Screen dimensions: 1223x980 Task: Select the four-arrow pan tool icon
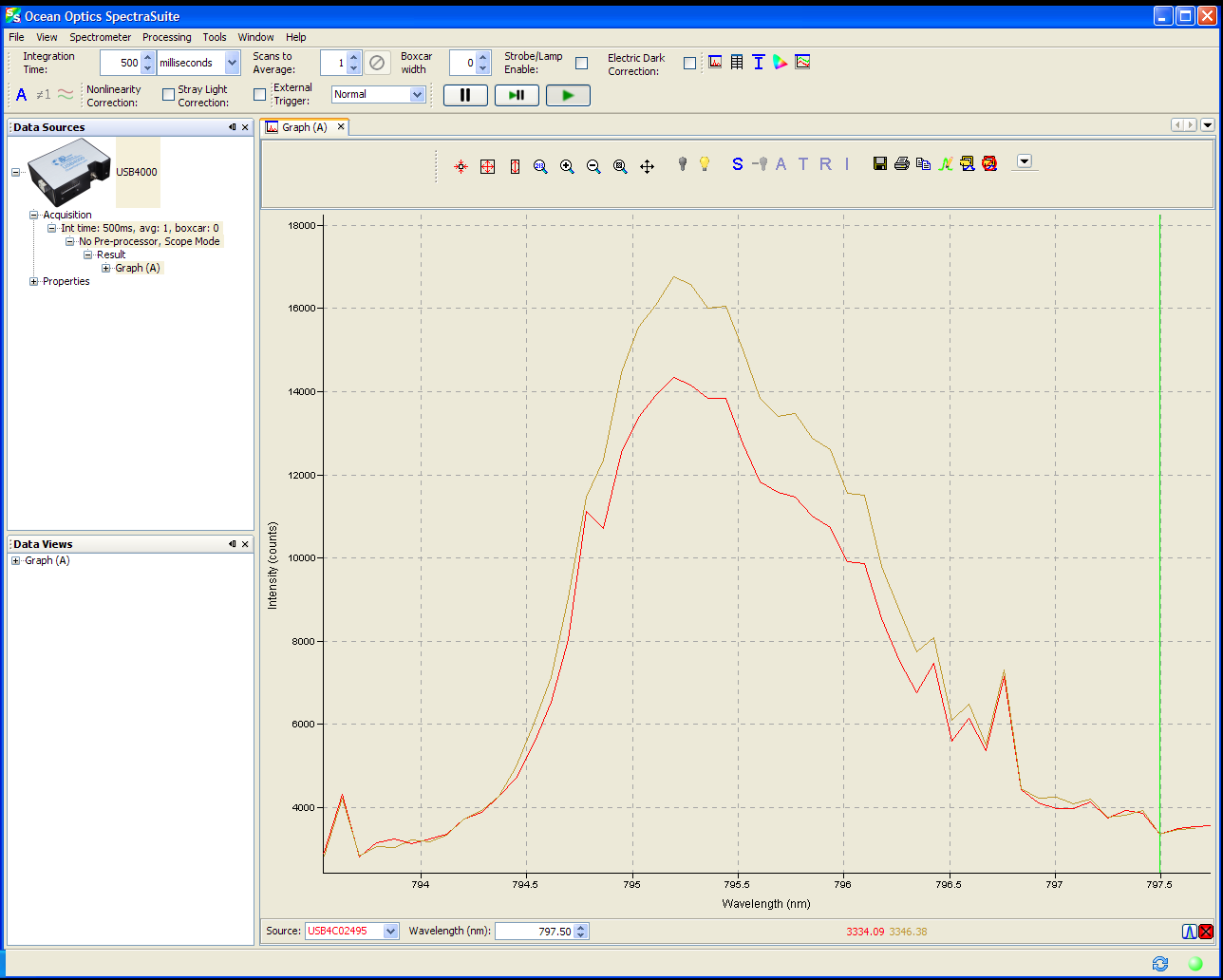[647, 166]
